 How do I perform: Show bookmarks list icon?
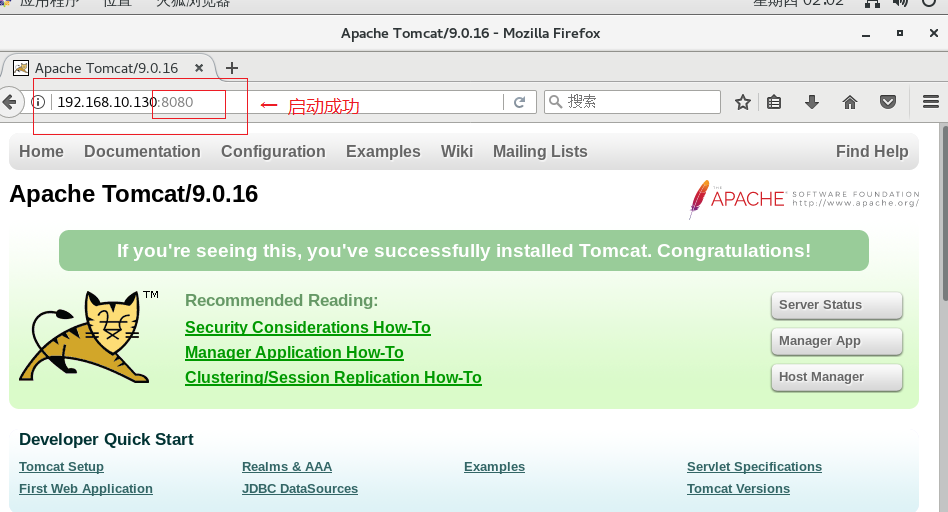(774, 102)
